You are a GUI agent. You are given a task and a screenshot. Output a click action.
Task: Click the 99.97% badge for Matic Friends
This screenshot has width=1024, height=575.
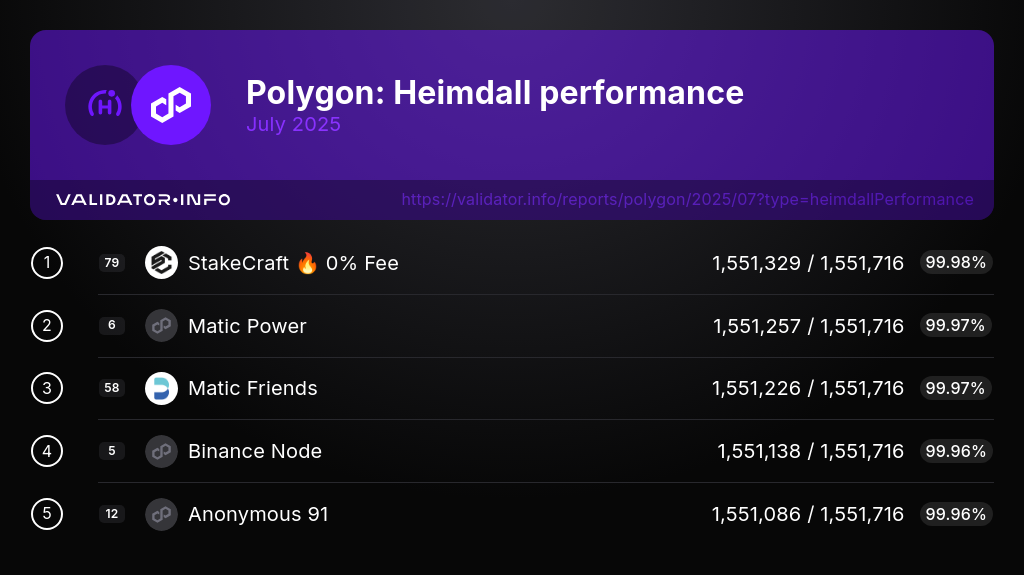[956, 388]
